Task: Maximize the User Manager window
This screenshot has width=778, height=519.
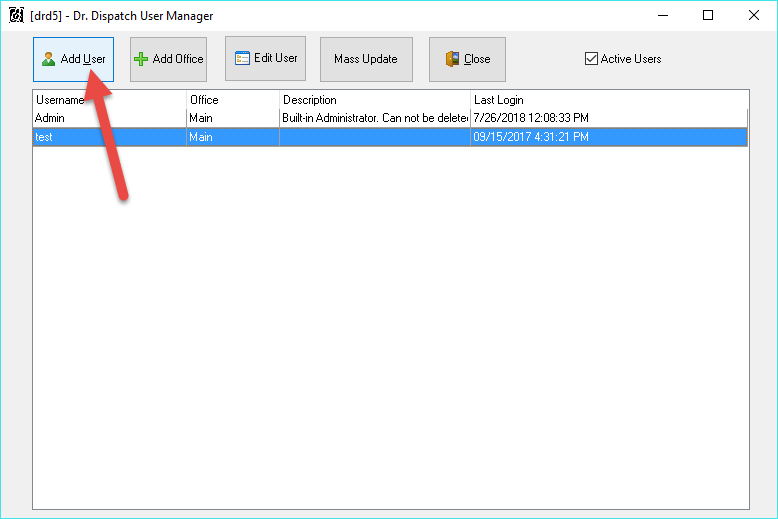Action: (x=708, y=15)
